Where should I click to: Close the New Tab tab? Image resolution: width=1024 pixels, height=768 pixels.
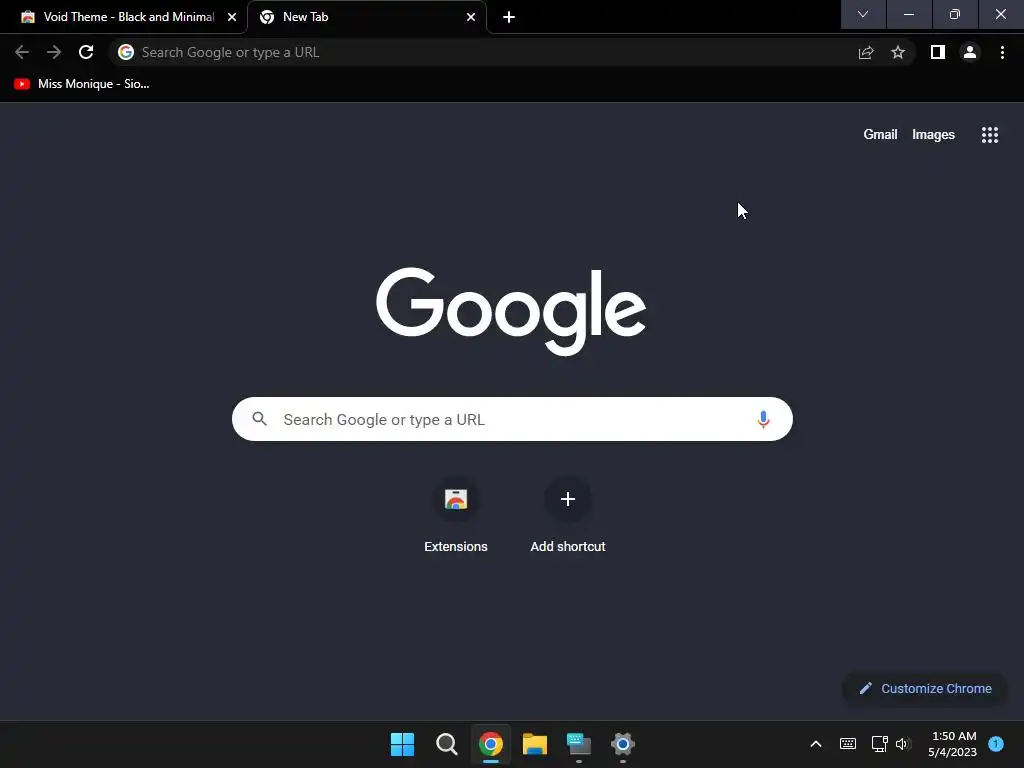coord(471,17)
